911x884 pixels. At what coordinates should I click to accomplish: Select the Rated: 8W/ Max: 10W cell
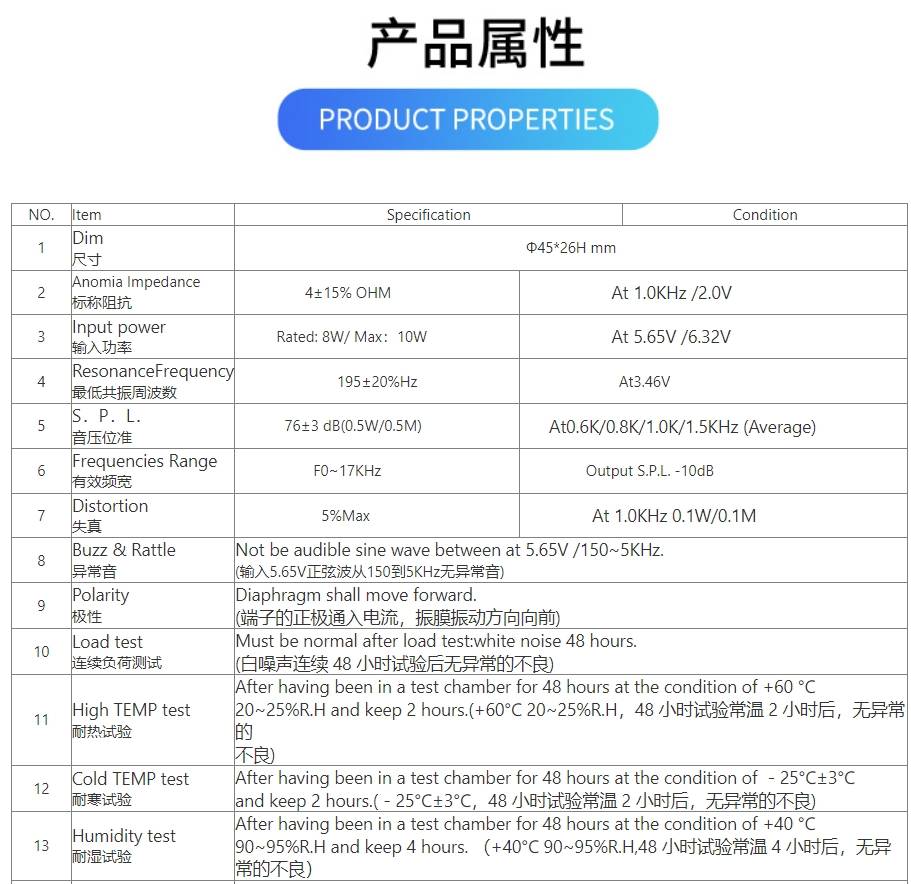(x=351, y=337)
